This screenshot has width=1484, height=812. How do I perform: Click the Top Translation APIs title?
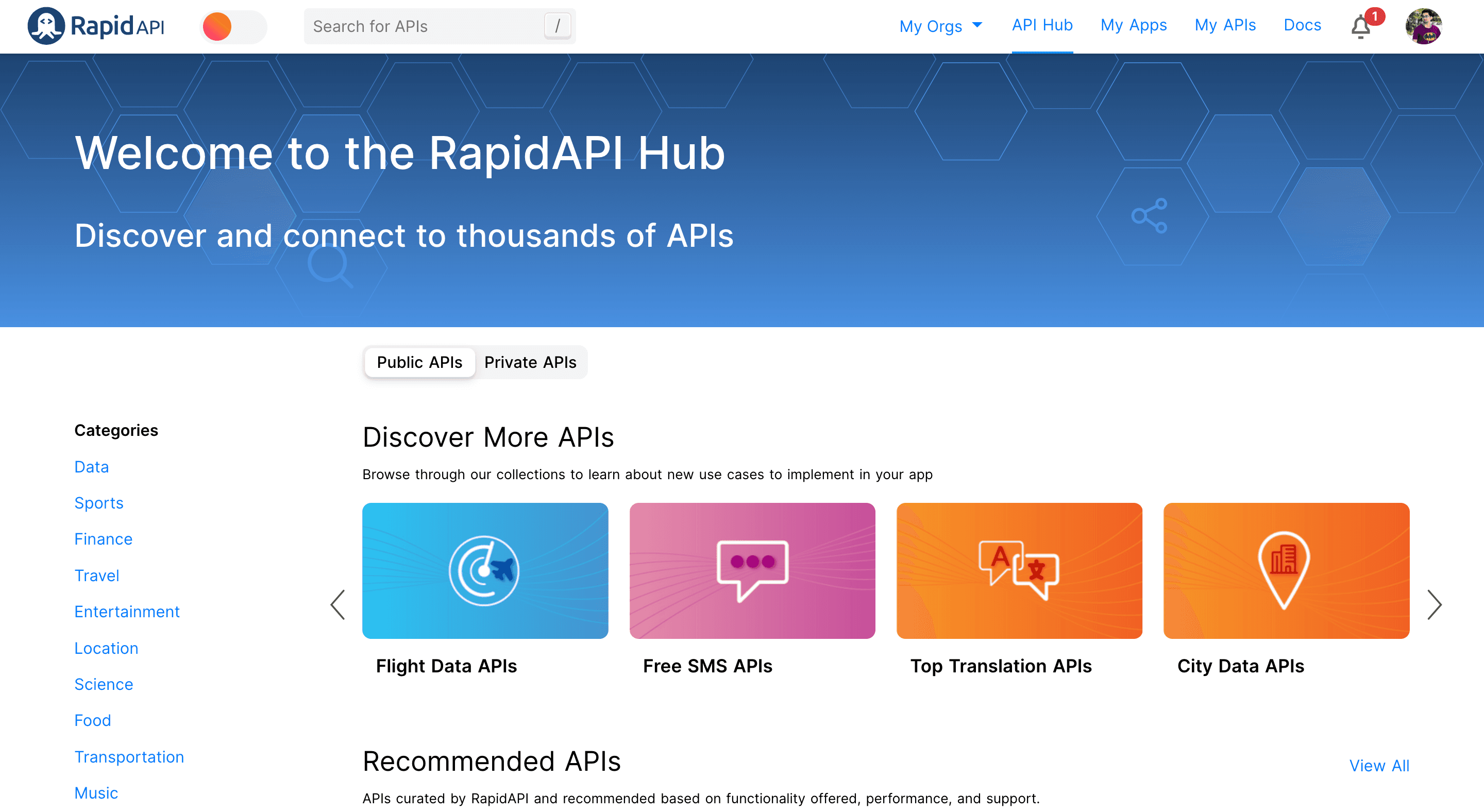point(1001,666)
